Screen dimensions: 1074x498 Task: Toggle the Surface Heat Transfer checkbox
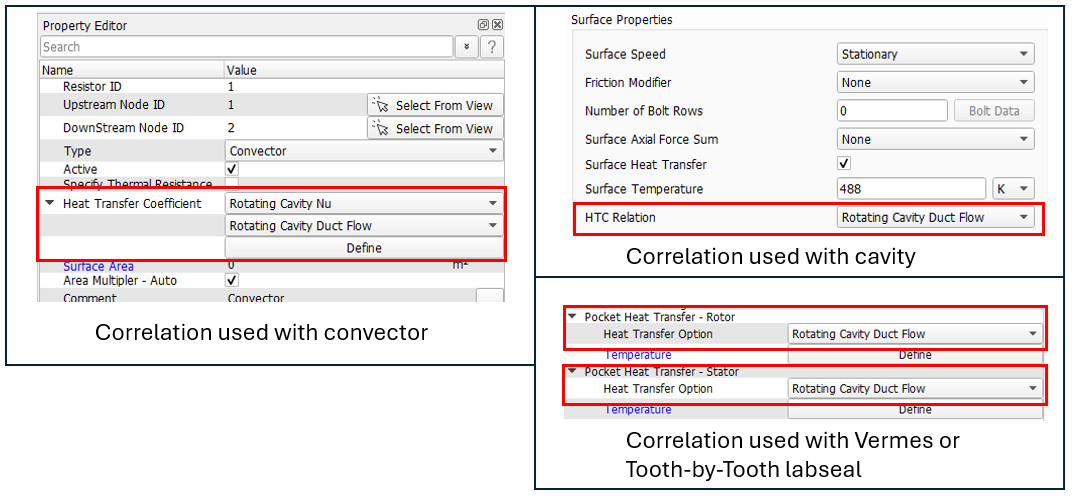point(843,163)
